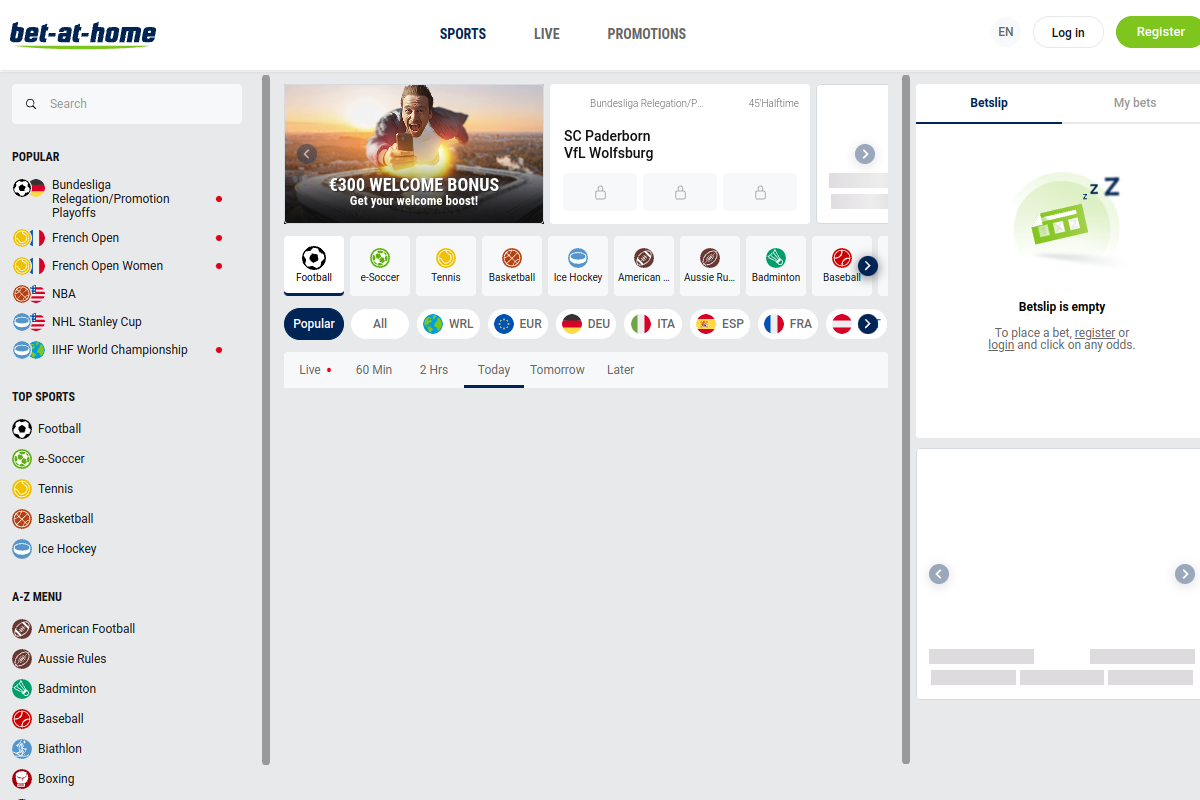Filter by Popular leagues

click(x=314, y=324)
